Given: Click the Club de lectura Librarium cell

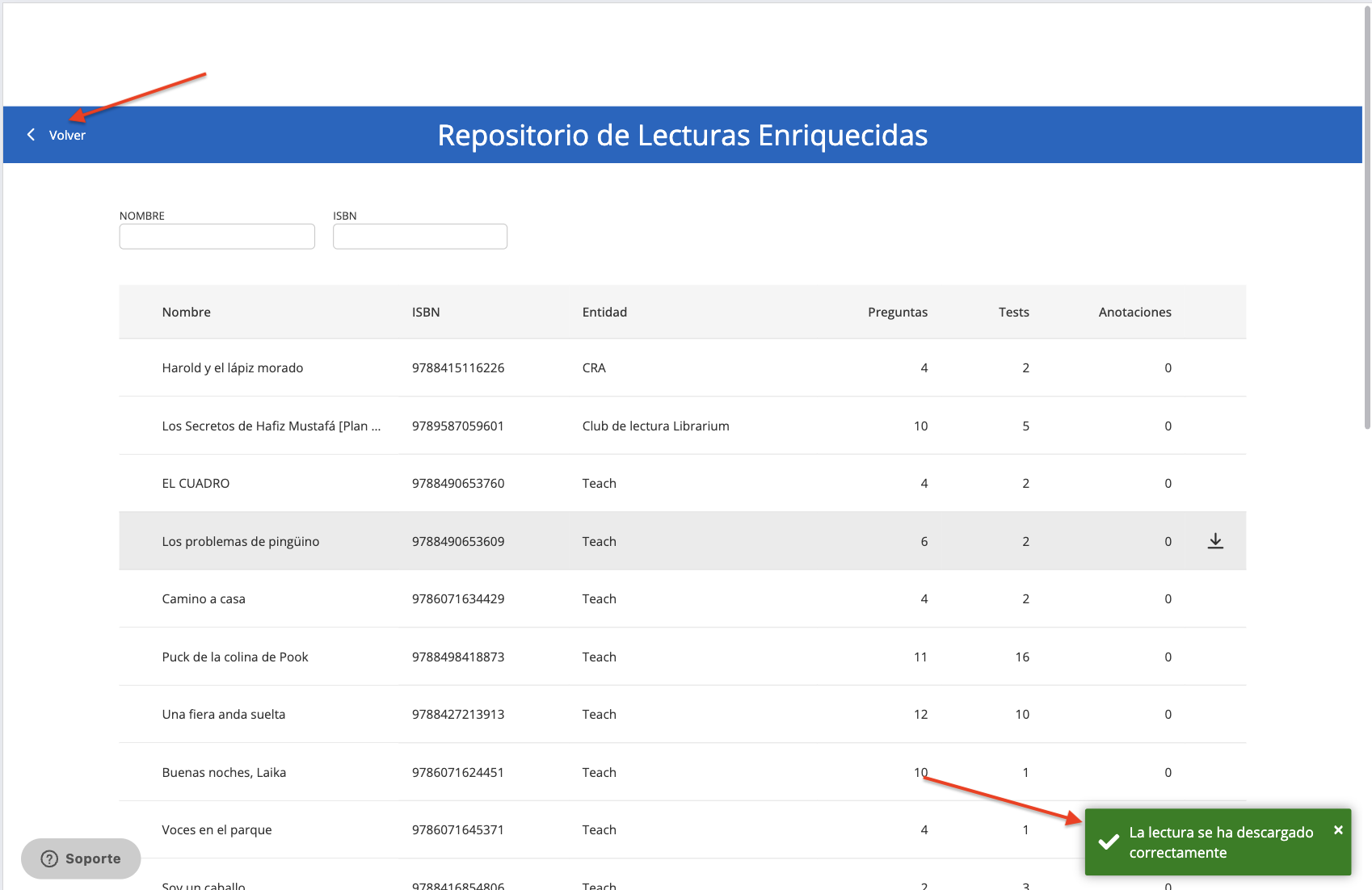Looking at the screenshot, I should pos(656,426).
